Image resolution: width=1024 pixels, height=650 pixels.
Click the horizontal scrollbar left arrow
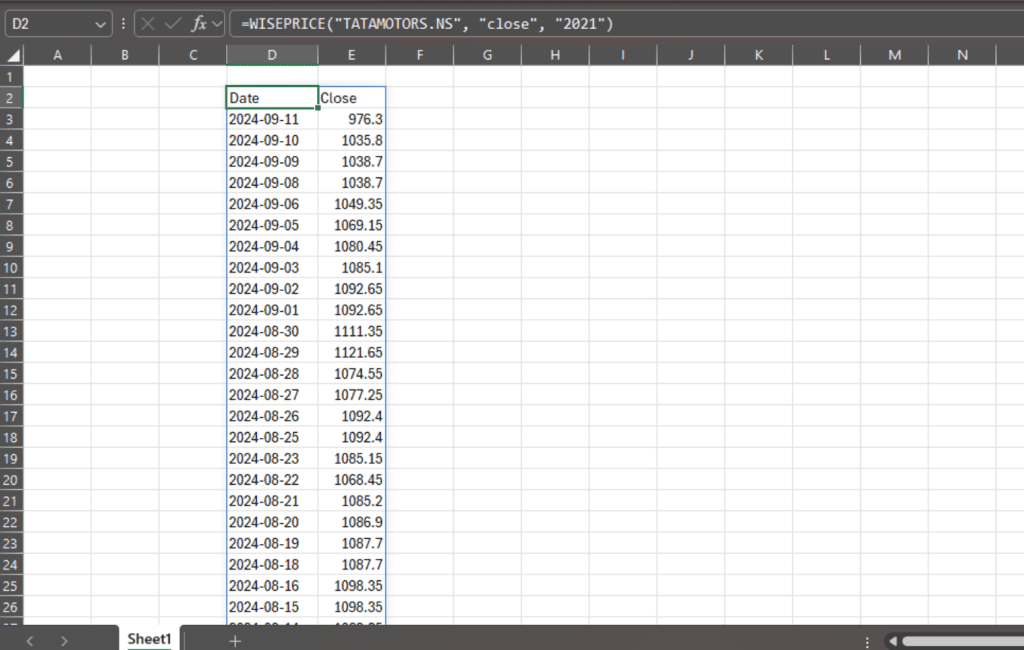click(893, 640)
